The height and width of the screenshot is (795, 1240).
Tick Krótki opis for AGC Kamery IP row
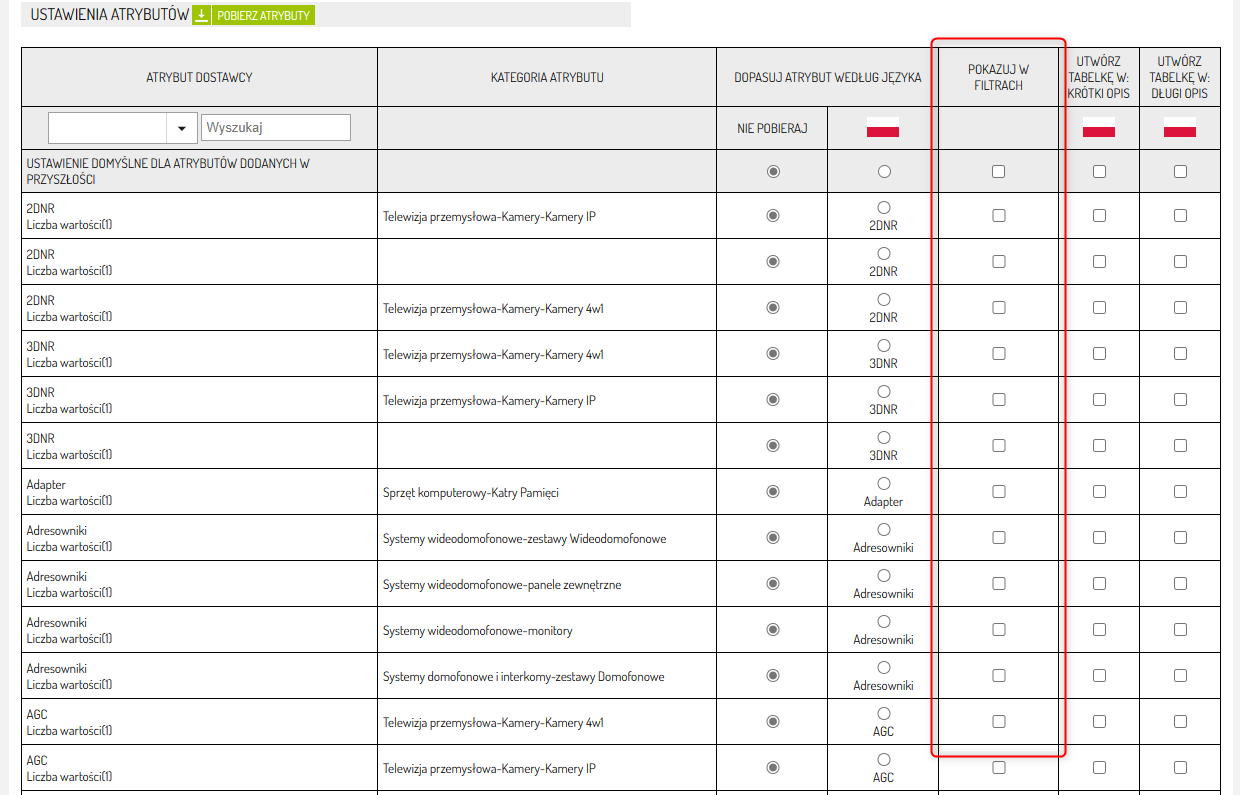coord(1099,767)
